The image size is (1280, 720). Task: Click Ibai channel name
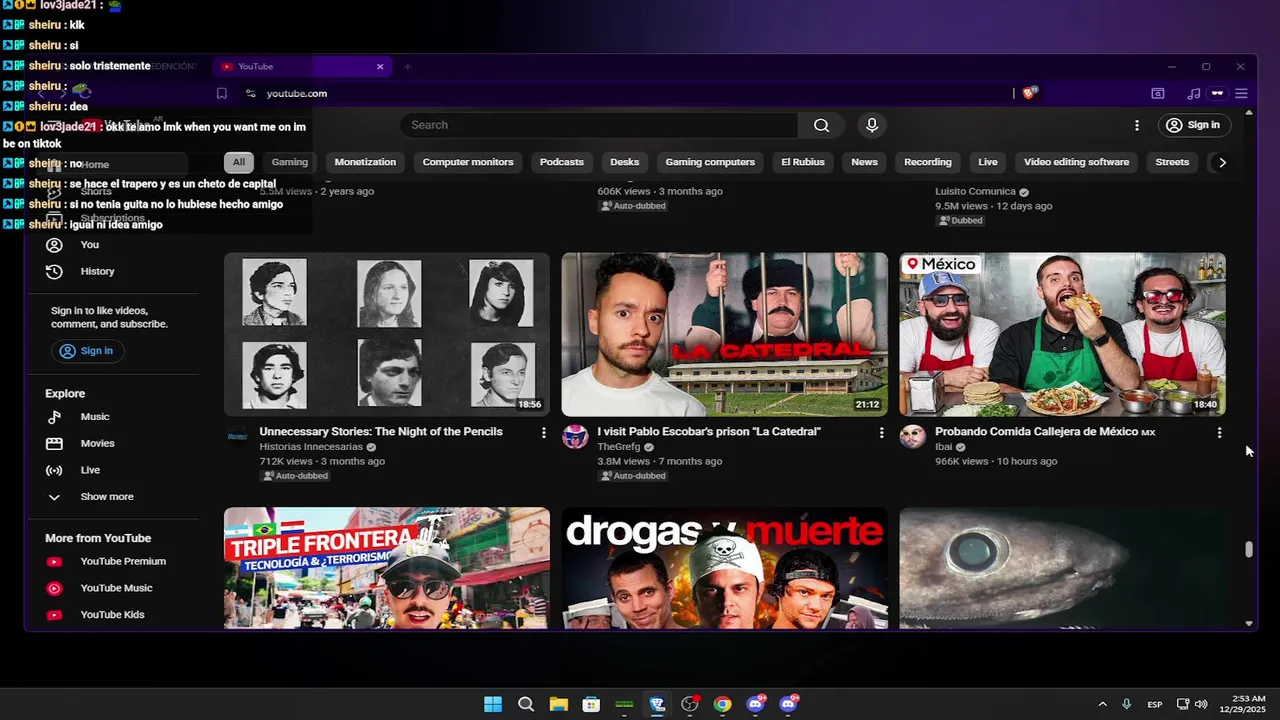click(943, 447)
